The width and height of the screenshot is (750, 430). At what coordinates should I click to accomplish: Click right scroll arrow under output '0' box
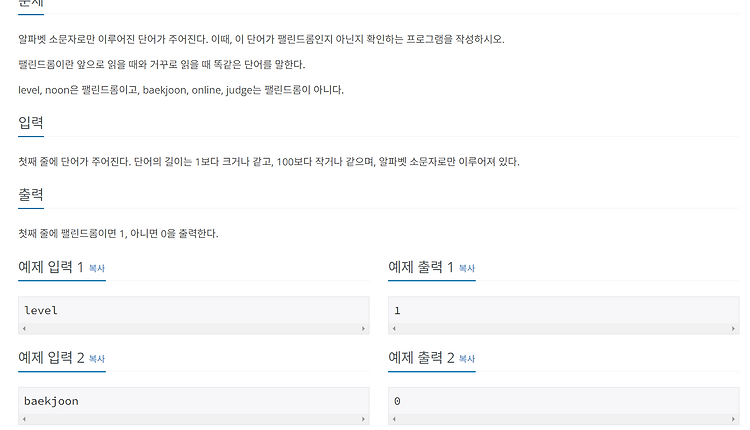click(733, 419)
